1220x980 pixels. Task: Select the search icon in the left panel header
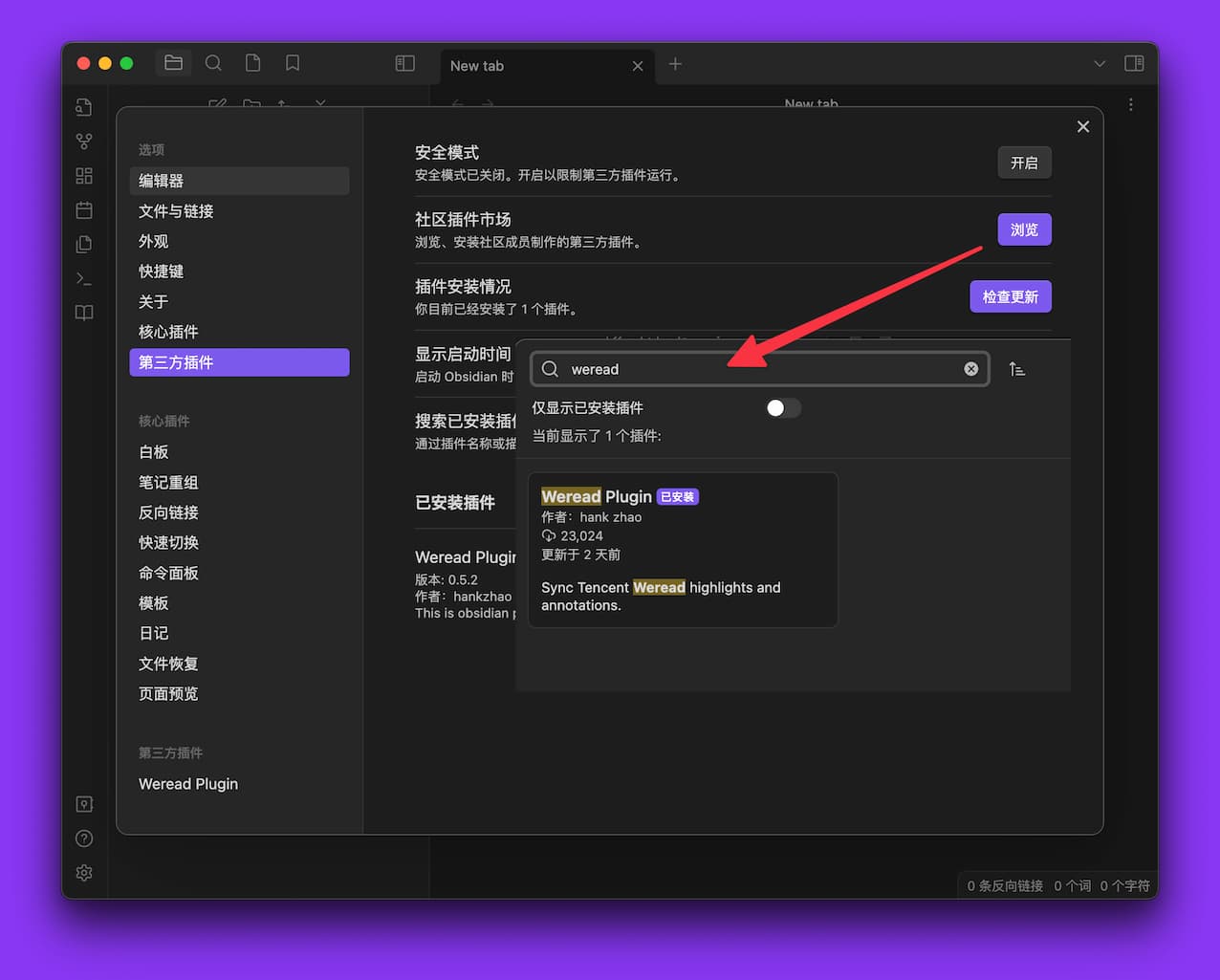coord(213,63)
